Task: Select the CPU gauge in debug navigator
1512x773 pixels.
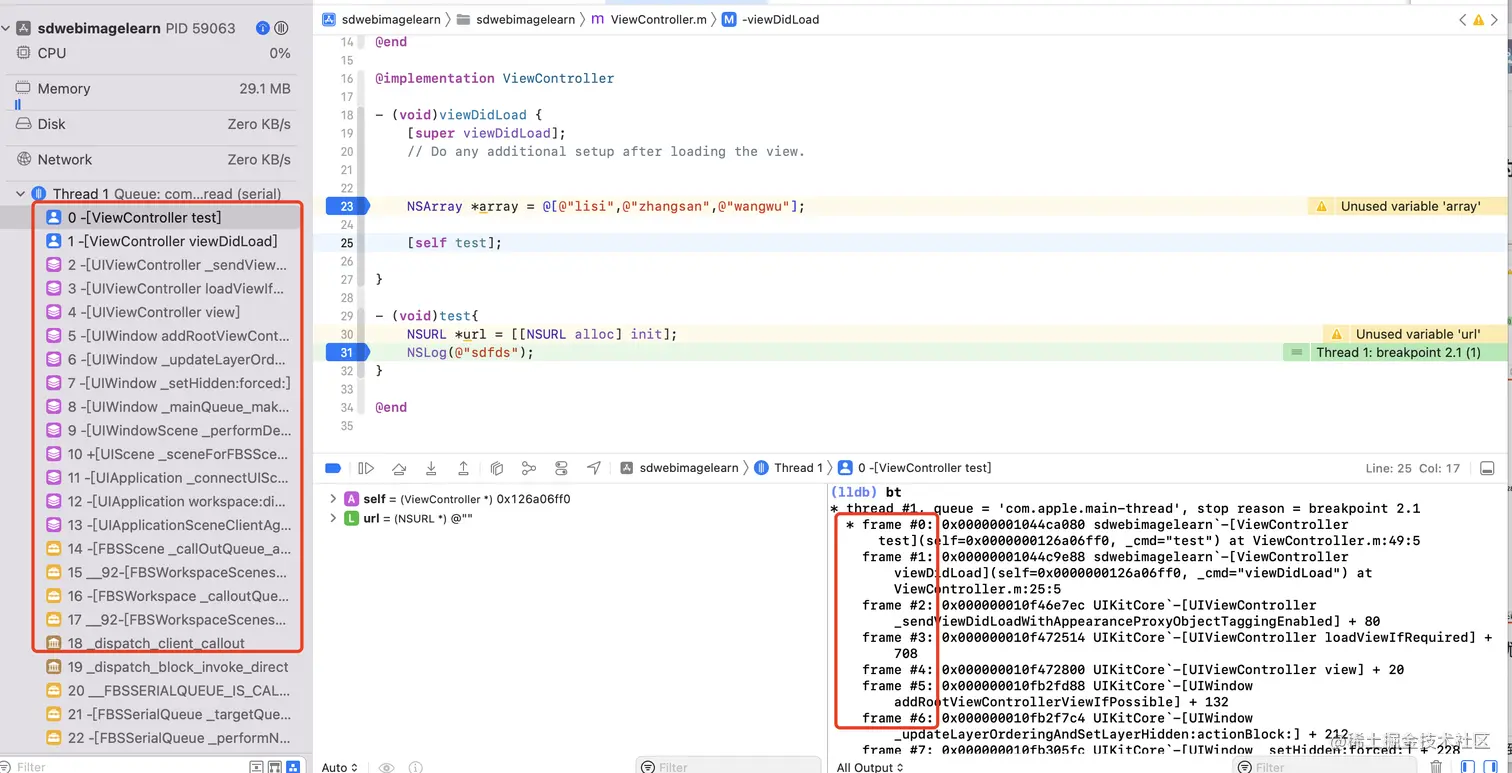Action: (154, 53)
